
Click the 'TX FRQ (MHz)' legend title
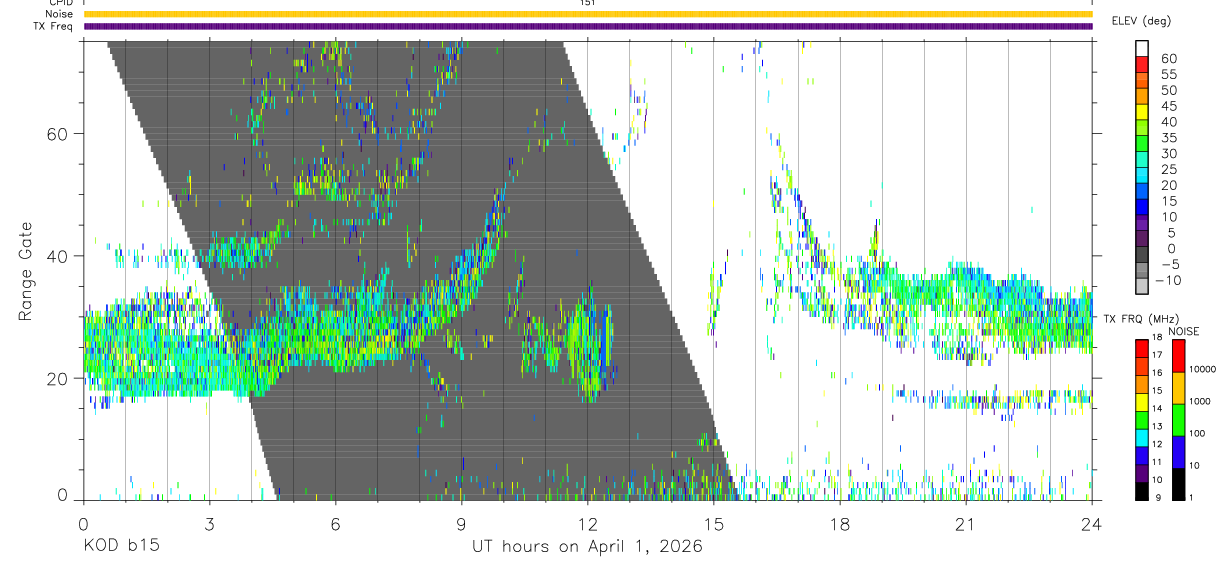(x=1140, y=319)
